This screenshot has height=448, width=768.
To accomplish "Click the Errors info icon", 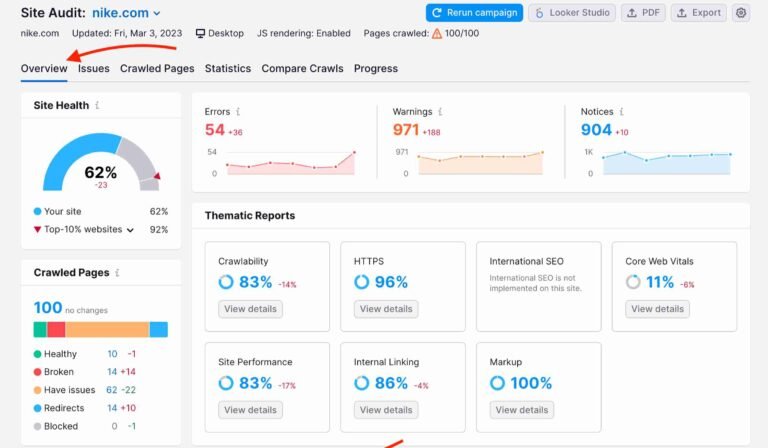I will pos(238,112).
